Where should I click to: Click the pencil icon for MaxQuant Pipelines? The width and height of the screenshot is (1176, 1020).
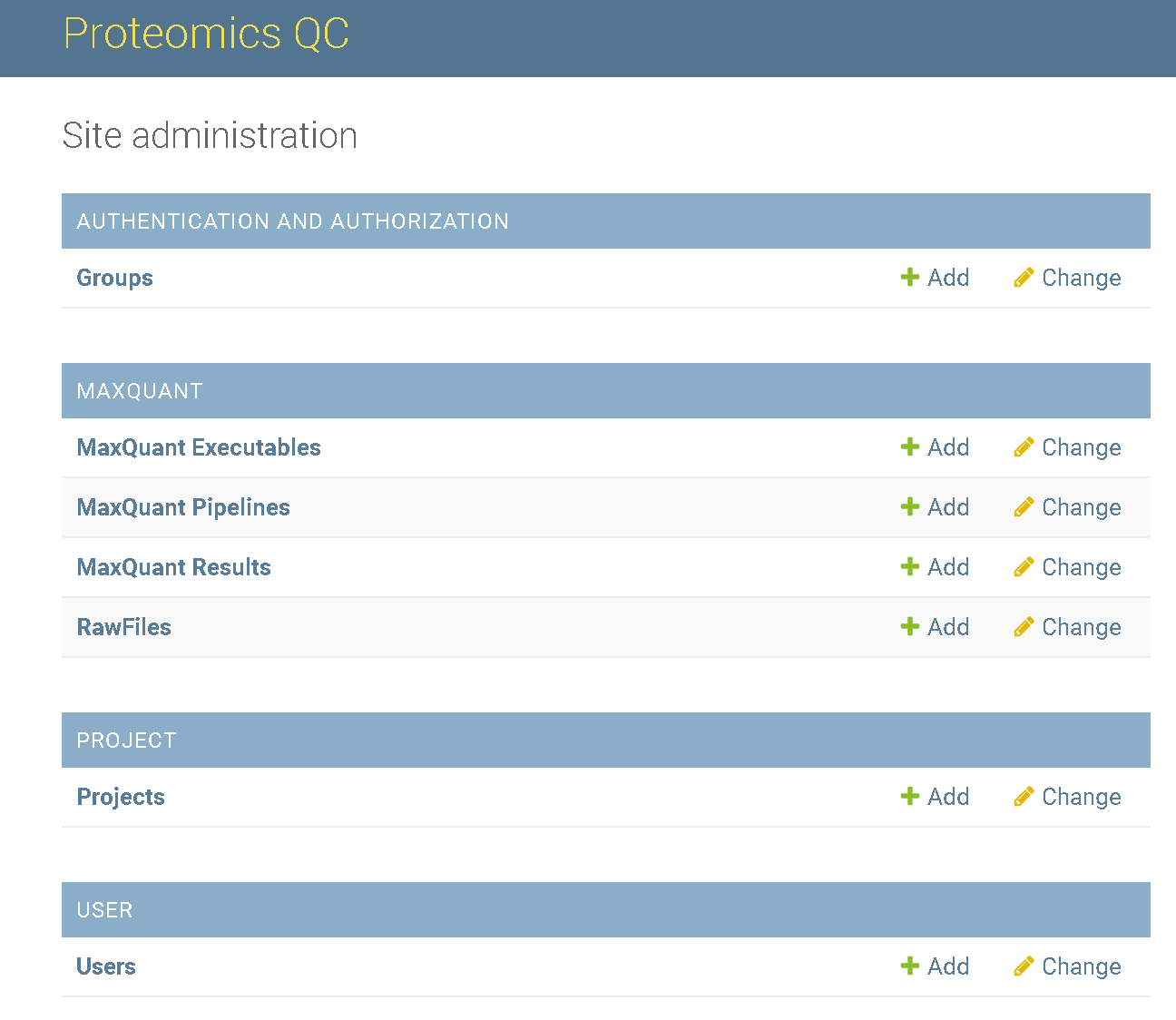1024,507
